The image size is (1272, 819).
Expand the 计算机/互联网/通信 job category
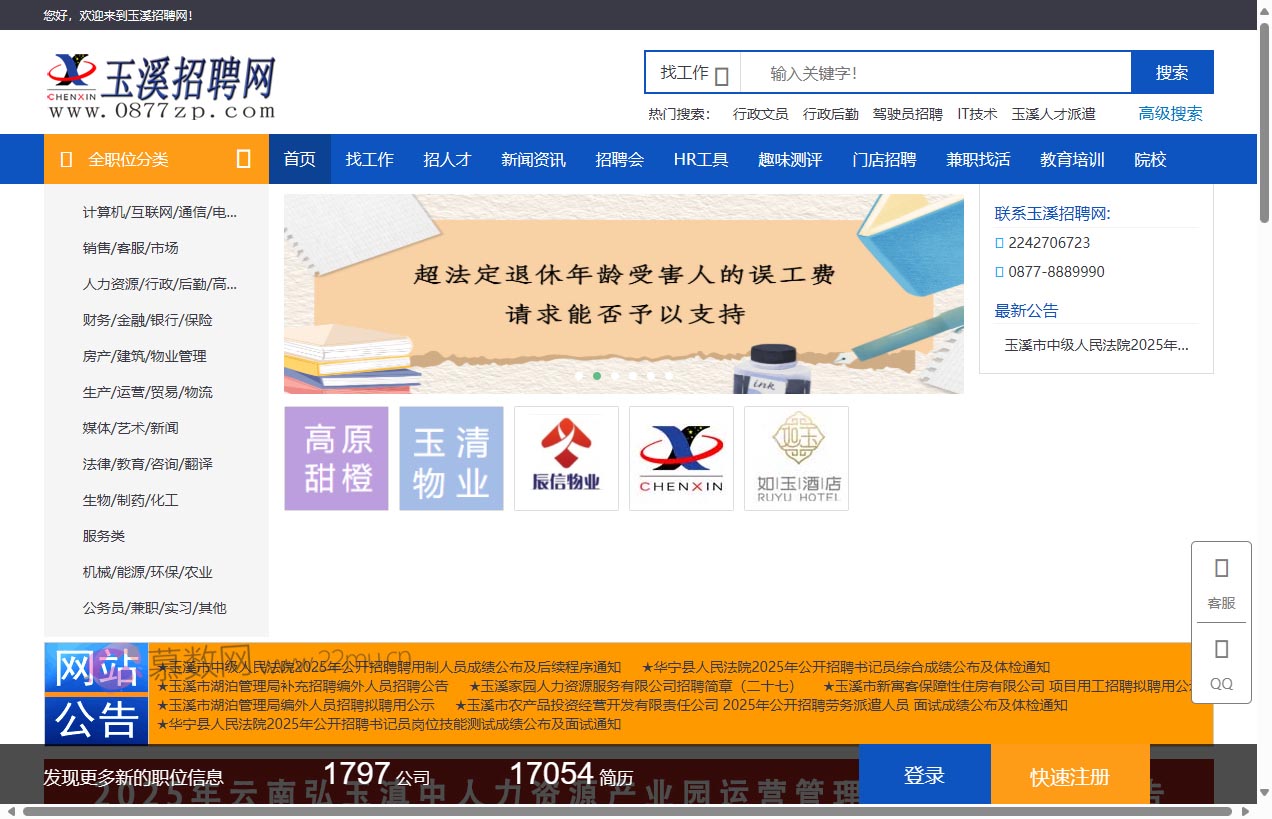pos(159,211)
